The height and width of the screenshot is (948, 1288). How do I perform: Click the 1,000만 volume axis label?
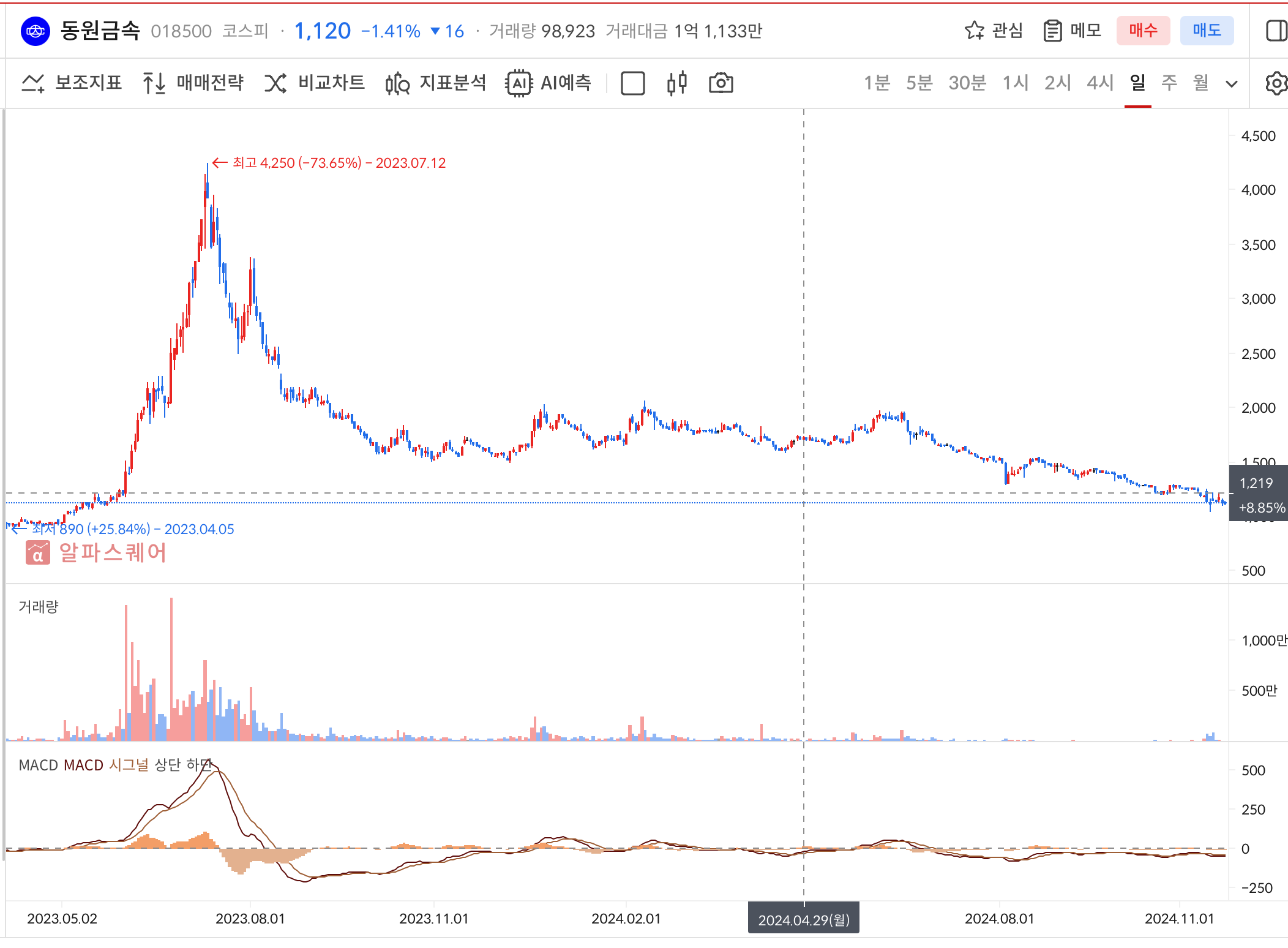tap(1265, 641)
